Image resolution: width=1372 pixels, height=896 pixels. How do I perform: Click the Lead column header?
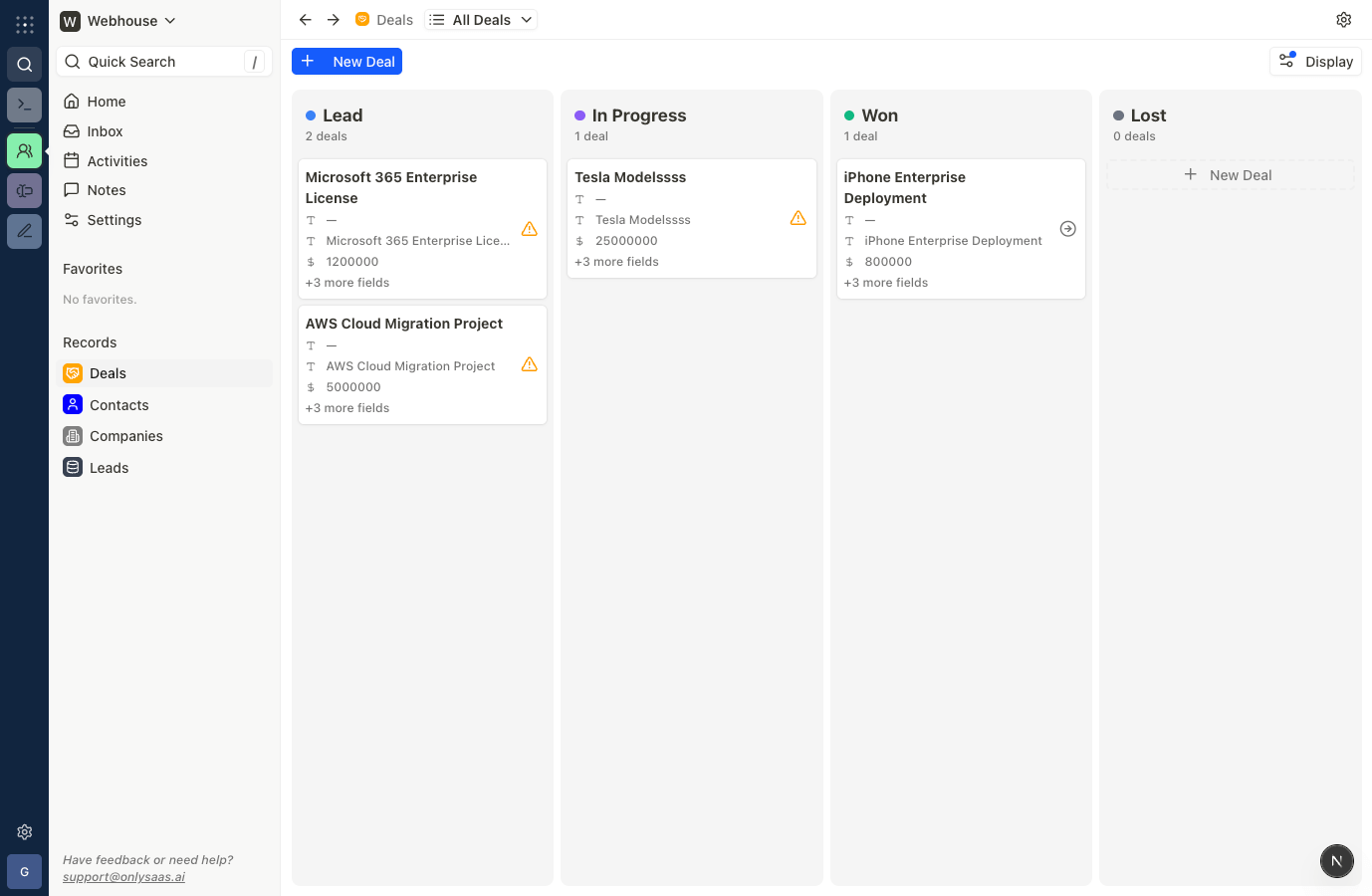[x=343, y=115]
